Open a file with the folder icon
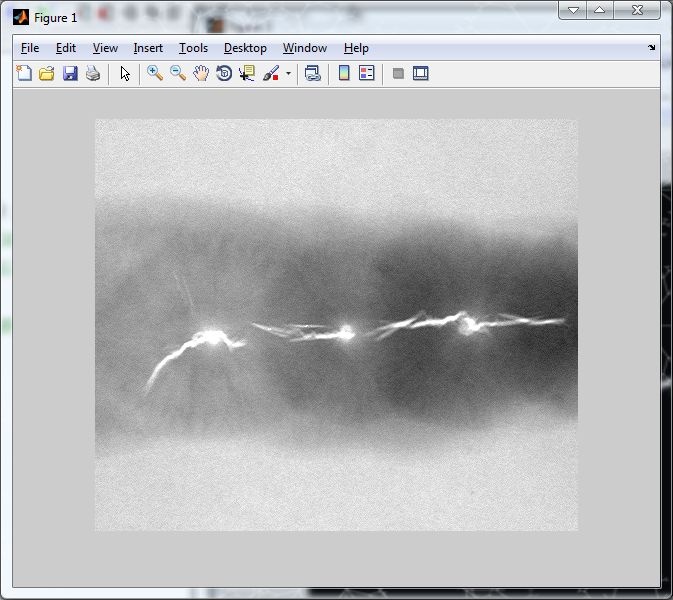The width and height of the screenshot is (673, 600). 47,73
